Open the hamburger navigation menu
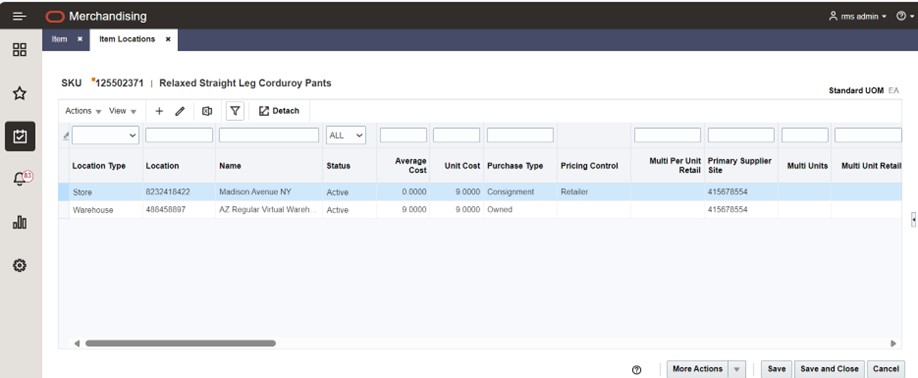918x378 pixels. click(19, 16)
